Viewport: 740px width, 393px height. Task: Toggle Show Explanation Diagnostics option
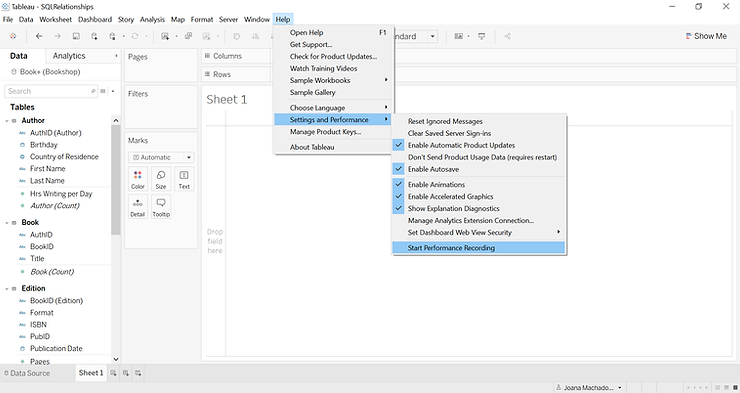pyautogui.click(x=479, y=208)
